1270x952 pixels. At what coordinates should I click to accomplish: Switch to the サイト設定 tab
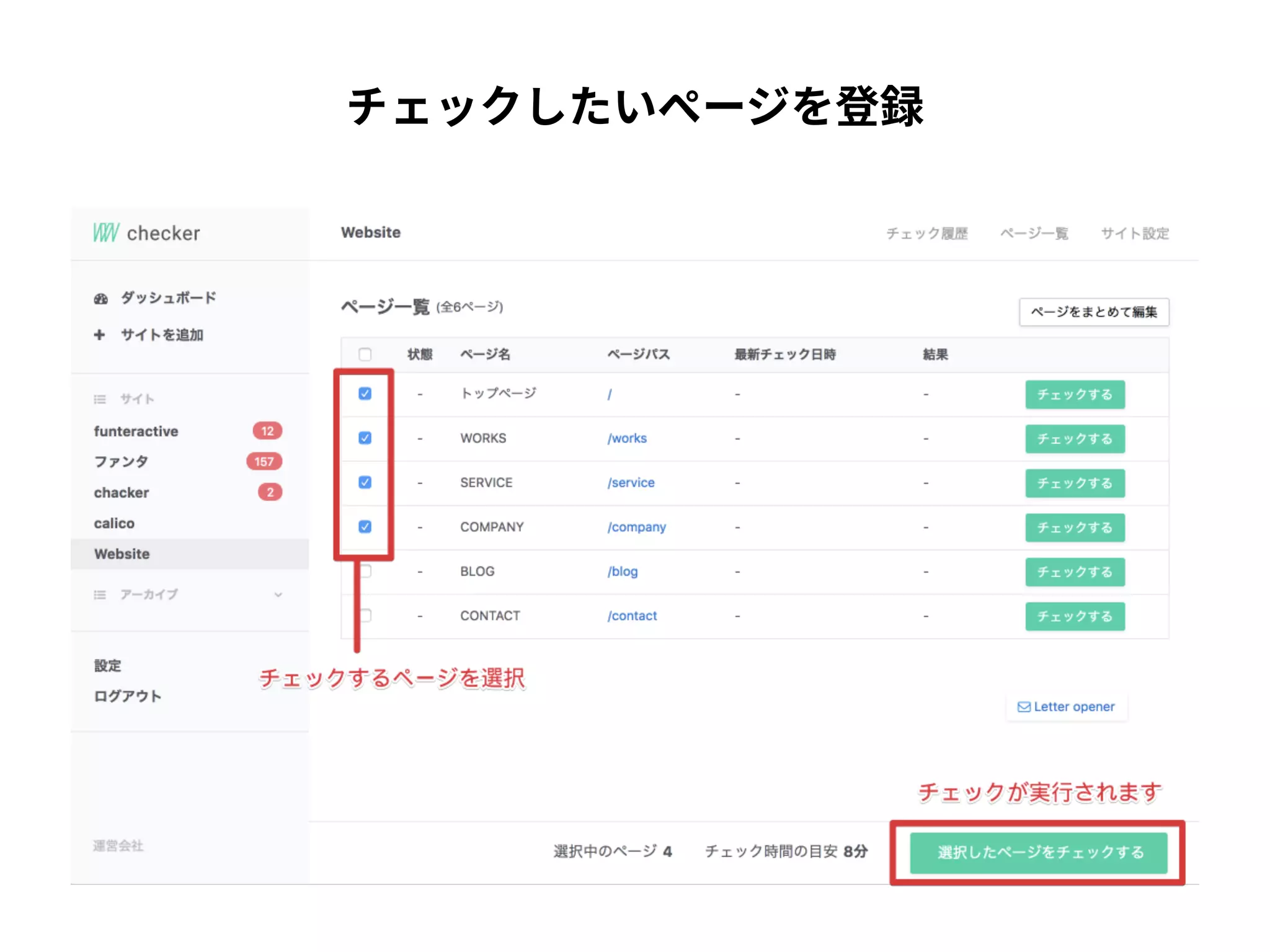coord(1134,234)
